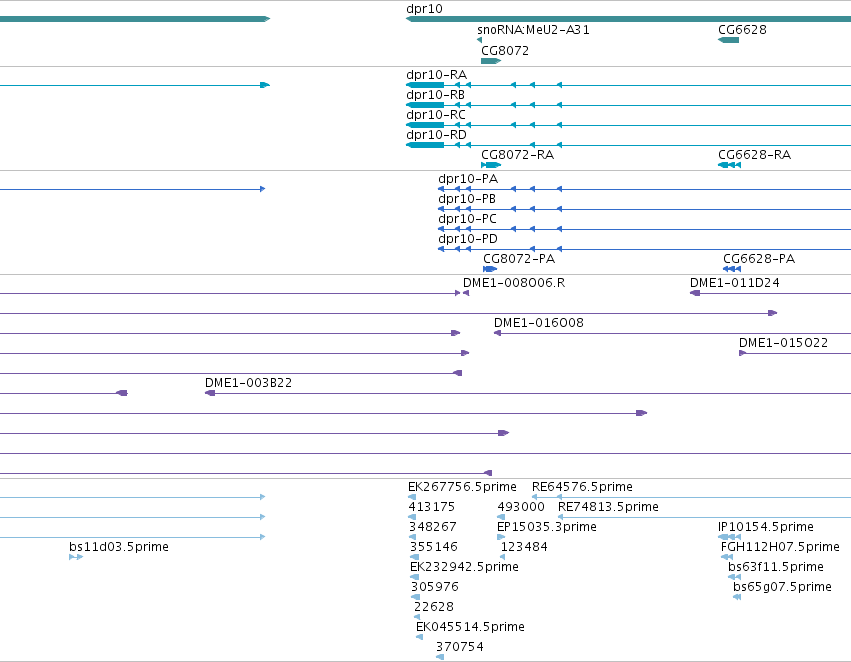Viewport: 851px width, 662px height.
Task: Click the CG8072 gene arrow glyph
Action: coord(491,61)
